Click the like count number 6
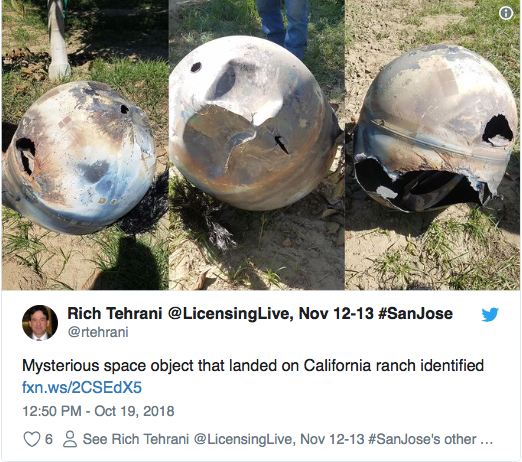 [x=49, y=439]
